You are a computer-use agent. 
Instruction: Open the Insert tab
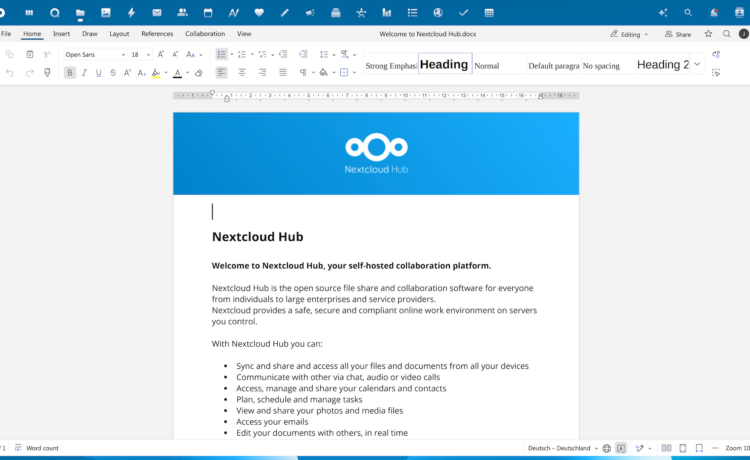[x=61, y=34]
